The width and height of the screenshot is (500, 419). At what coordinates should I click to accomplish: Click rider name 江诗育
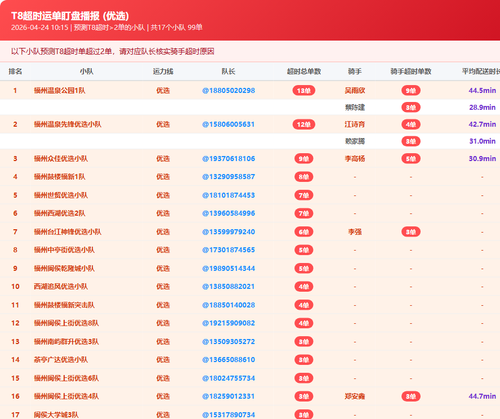[x=355, y=124]
